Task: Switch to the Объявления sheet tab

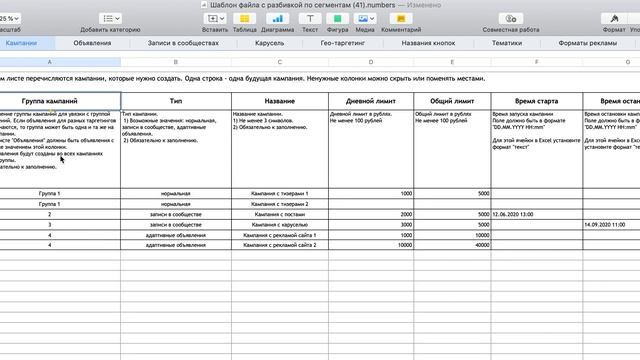Action: pyautogui.click(x=92, y=43)
